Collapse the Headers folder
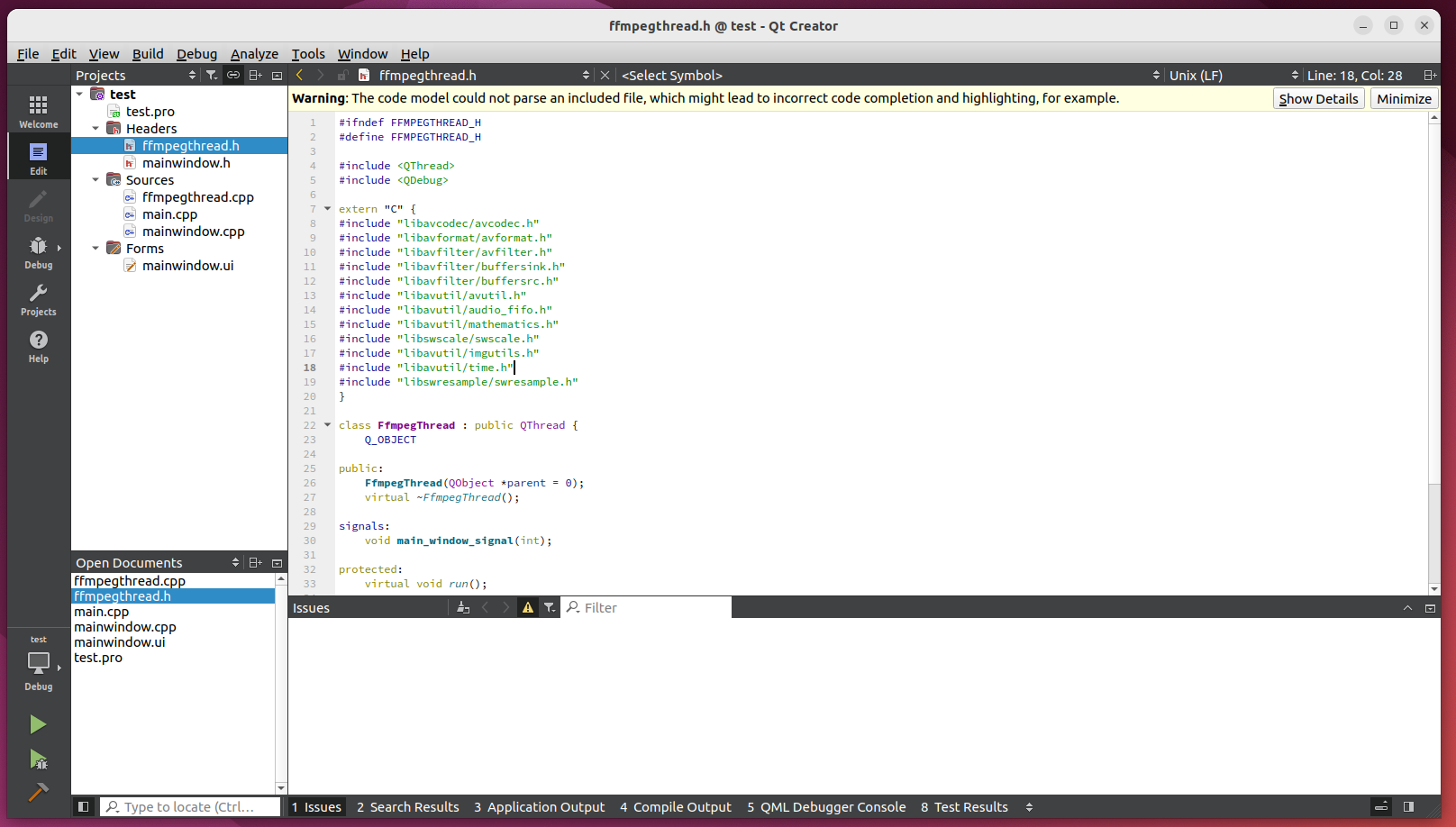The height and width of the screenshot is (827, 1456). pyautogui.click(x=96, y=129)
